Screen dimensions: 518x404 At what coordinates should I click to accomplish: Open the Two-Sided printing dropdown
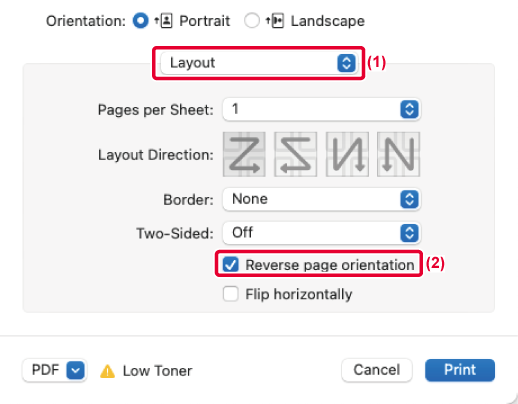(x=321, y=233)
